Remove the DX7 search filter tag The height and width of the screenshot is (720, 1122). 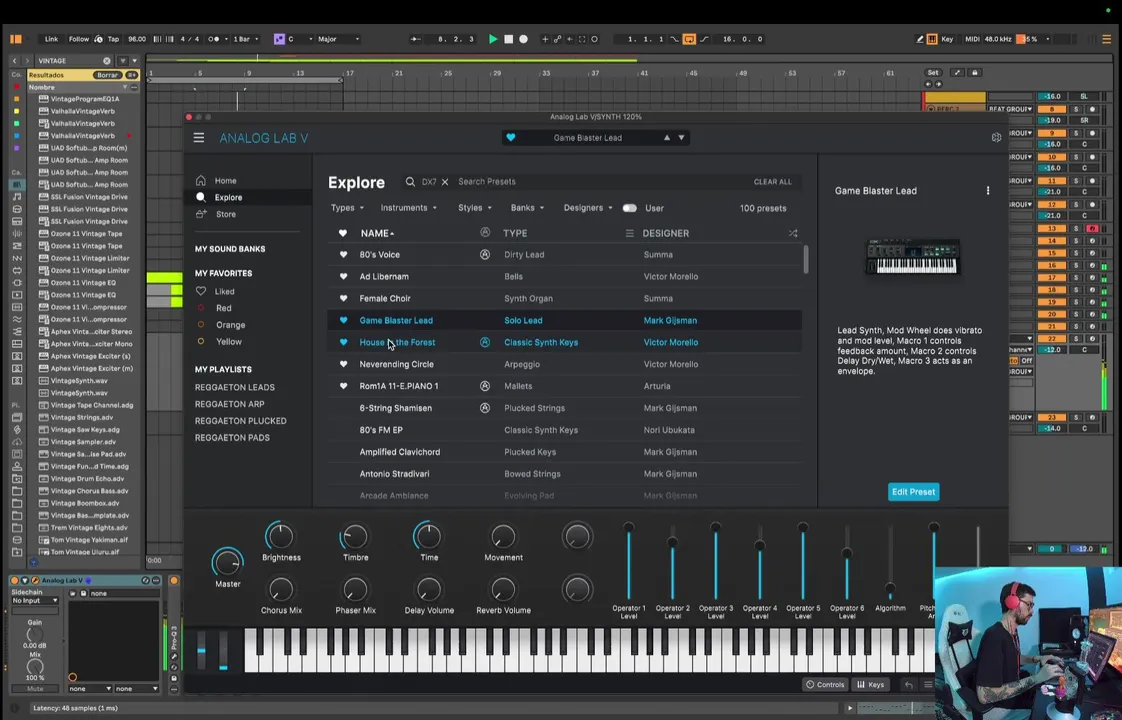coord(445,182)
